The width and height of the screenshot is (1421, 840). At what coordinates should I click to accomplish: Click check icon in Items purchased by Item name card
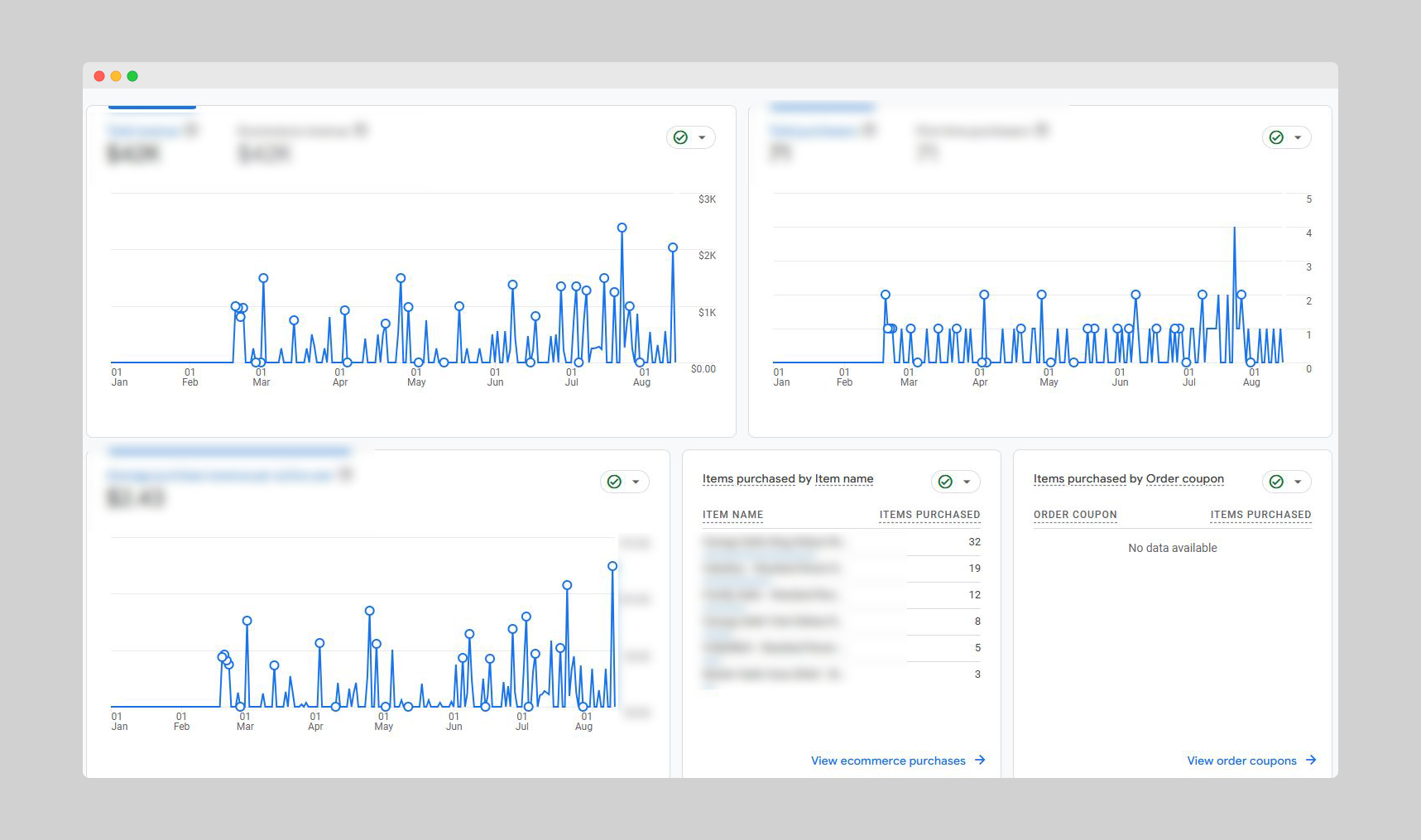pyautogui.click(x=945, y=482)
